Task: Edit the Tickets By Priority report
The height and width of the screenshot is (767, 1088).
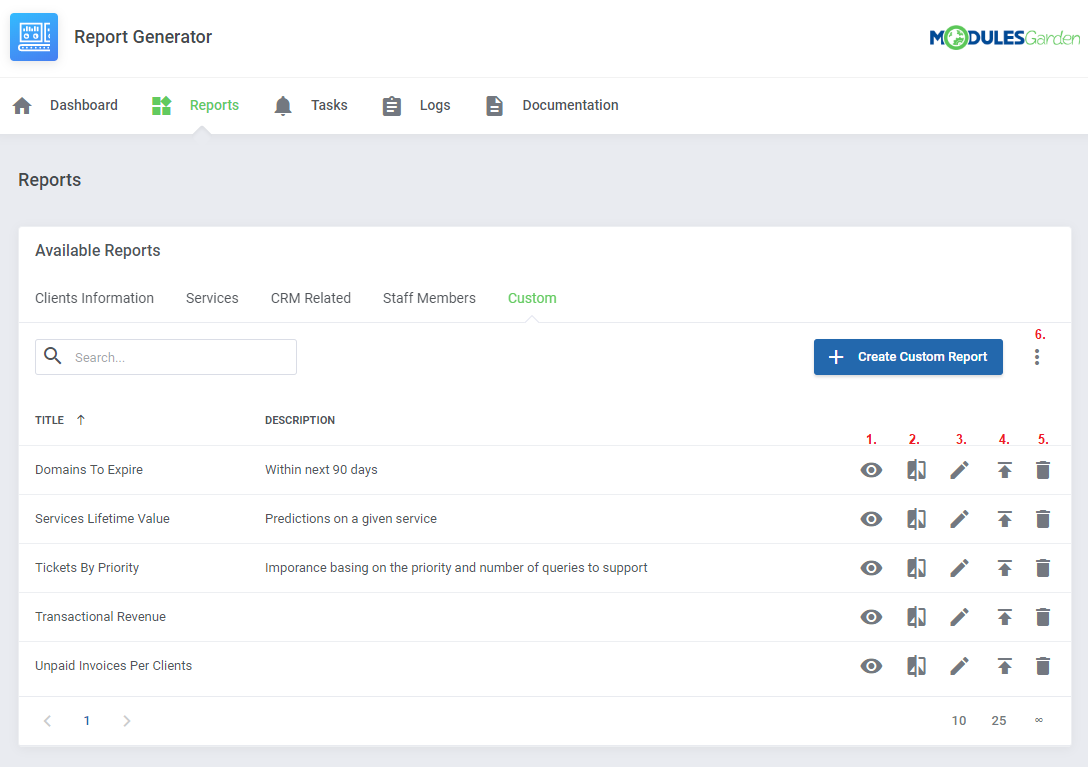Action: point(960,568)
